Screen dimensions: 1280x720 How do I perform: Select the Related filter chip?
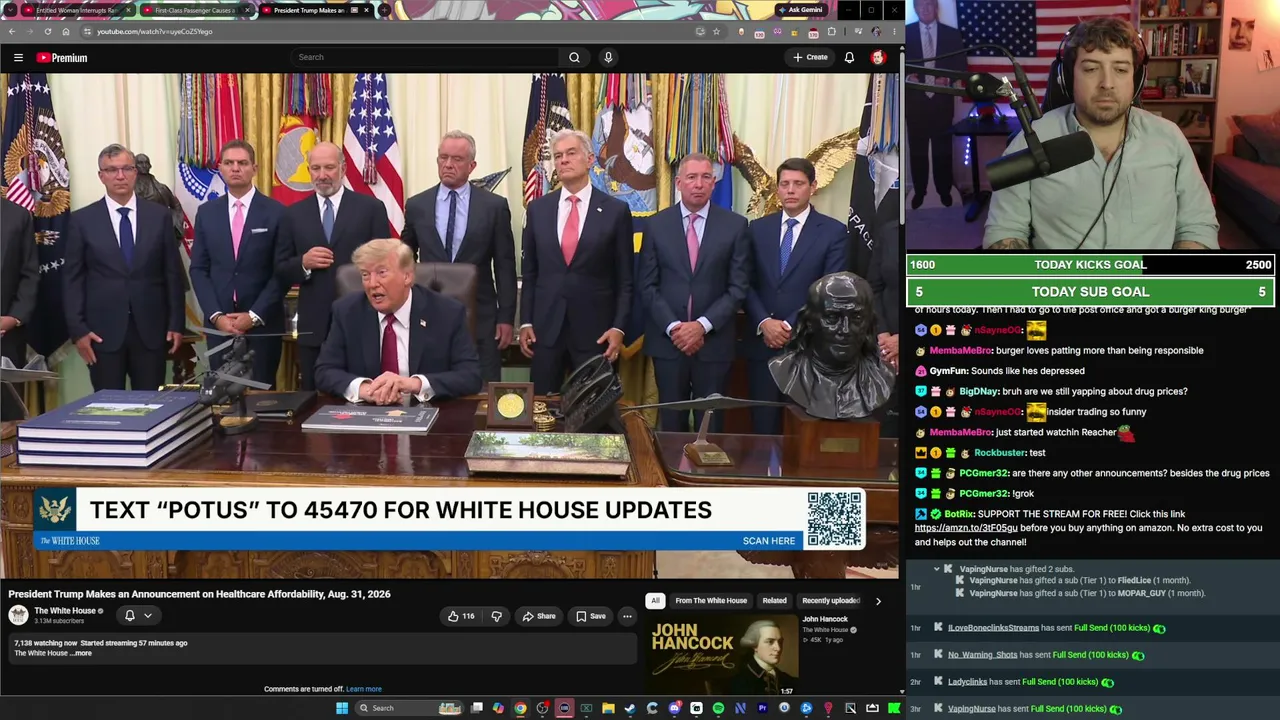click(x=775, y=601)
